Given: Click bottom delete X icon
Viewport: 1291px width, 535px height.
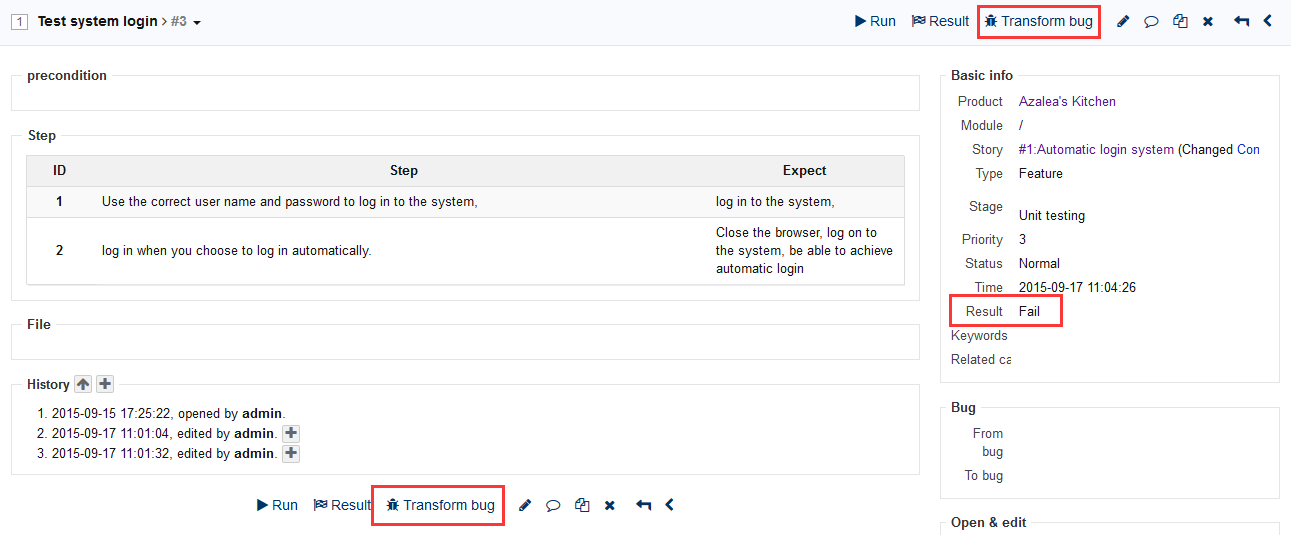Looking at the screenshot, I should (610, 505).
